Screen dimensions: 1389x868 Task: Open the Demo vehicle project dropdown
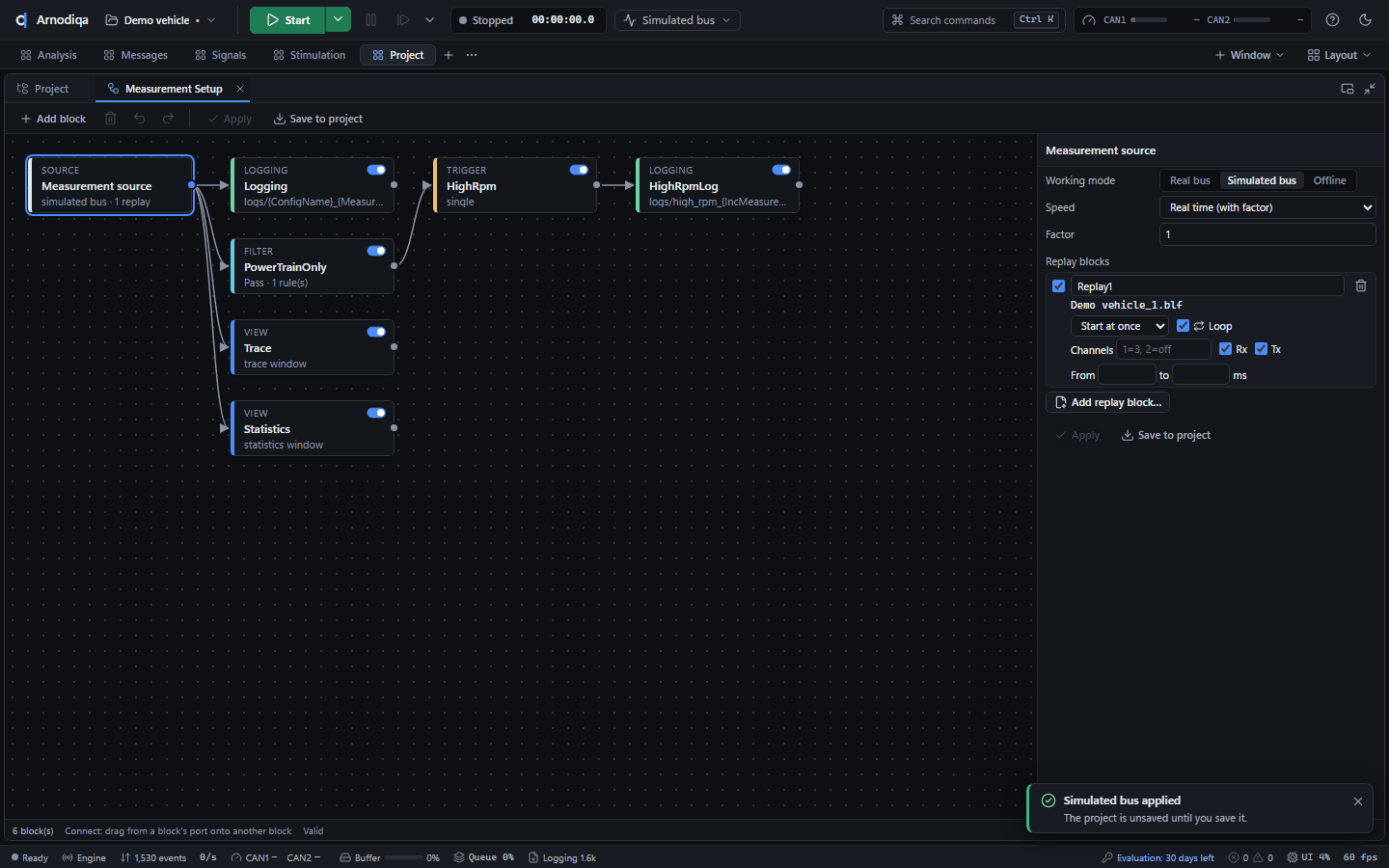(160, 20)
